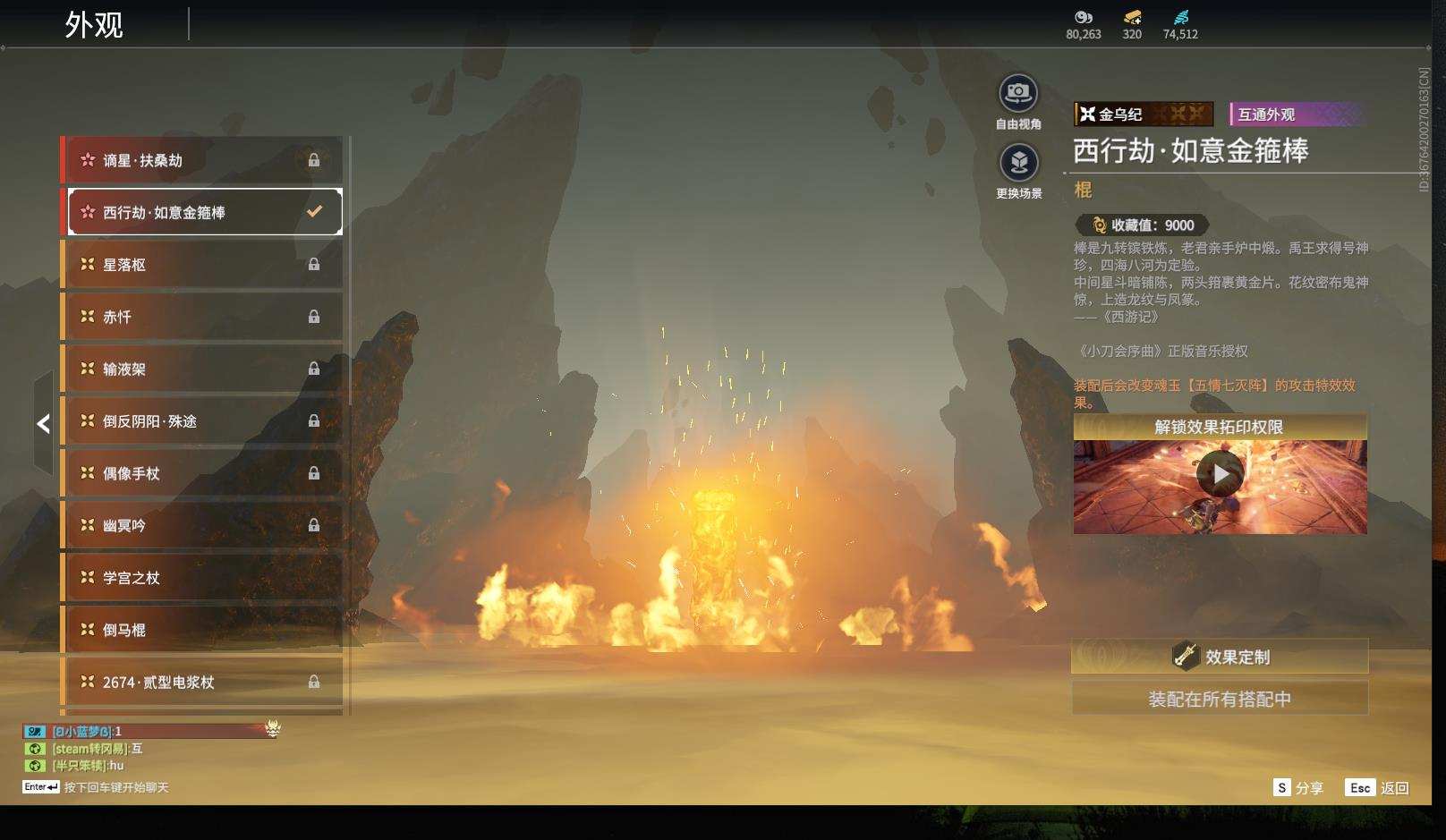Click the 外观 page title
The height and width of the screenshot is (840, 1446).
point(94,25)
